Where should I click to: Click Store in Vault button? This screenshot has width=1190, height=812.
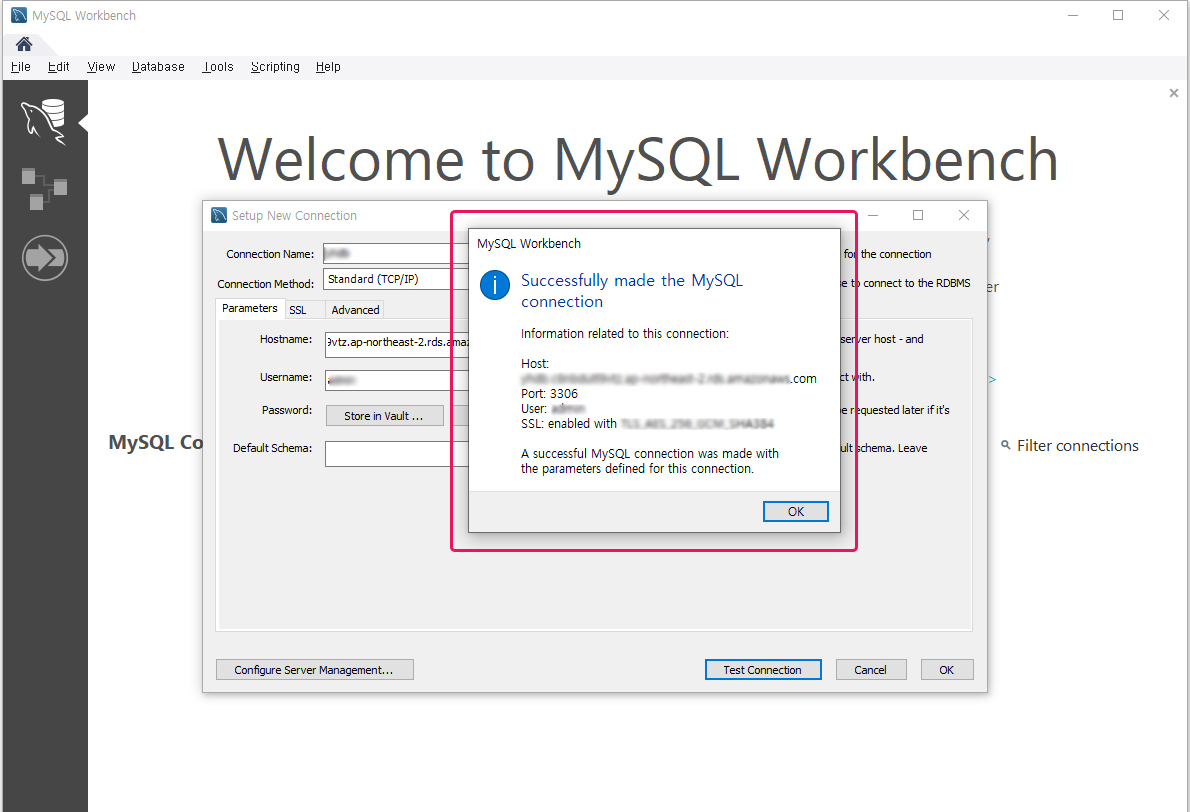384,416
